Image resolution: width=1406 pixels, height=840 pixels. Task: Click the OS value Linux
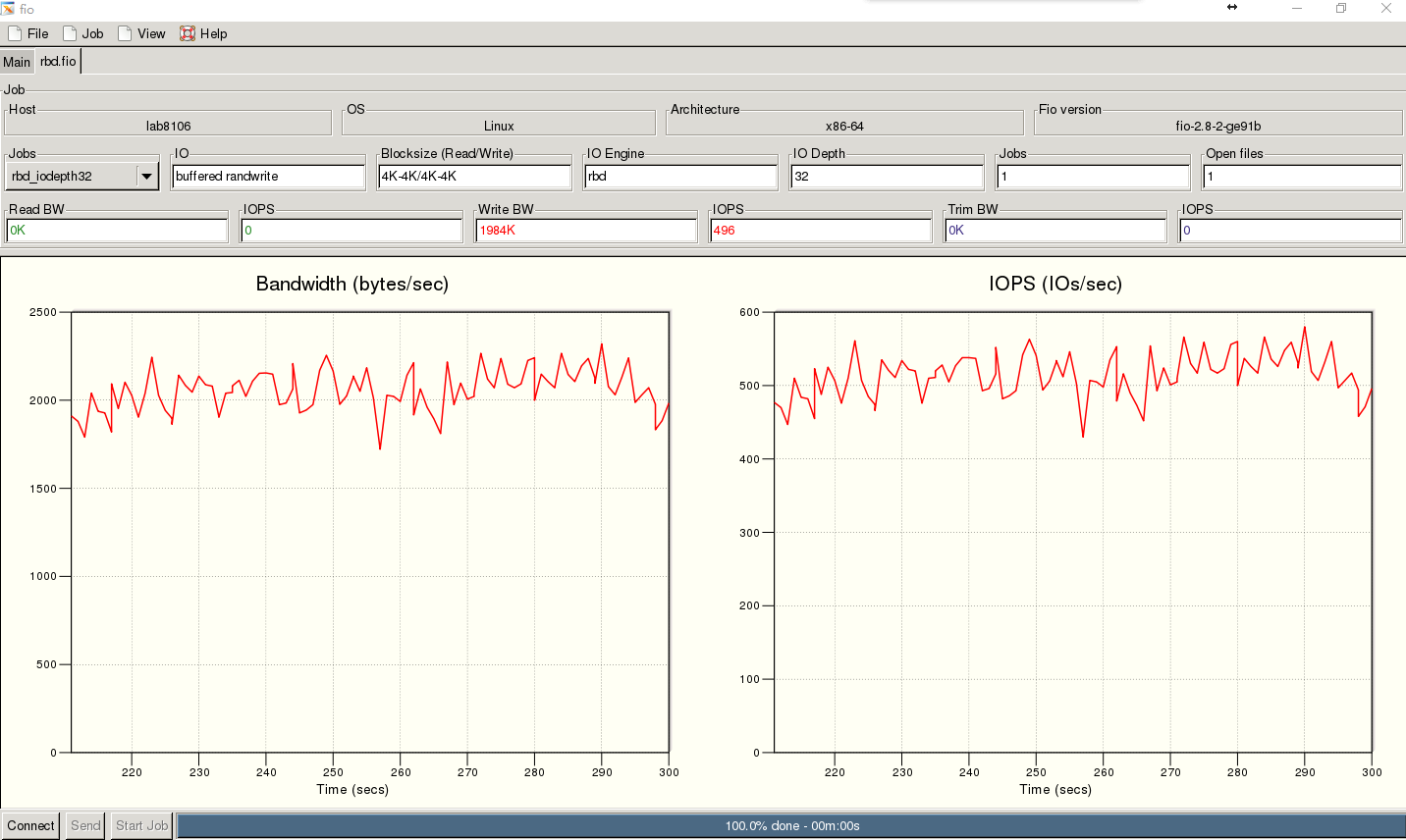499,126
